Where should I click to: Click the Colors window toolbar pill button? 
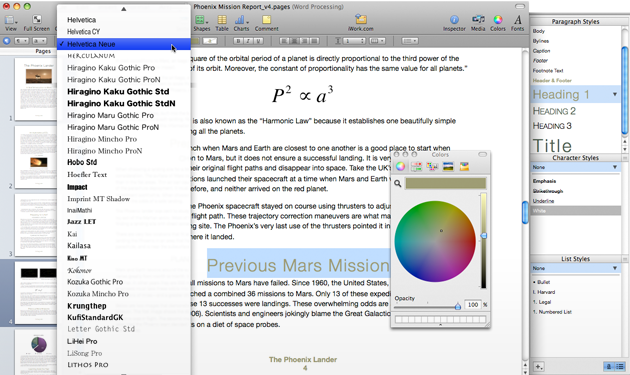tap(483, 154)
